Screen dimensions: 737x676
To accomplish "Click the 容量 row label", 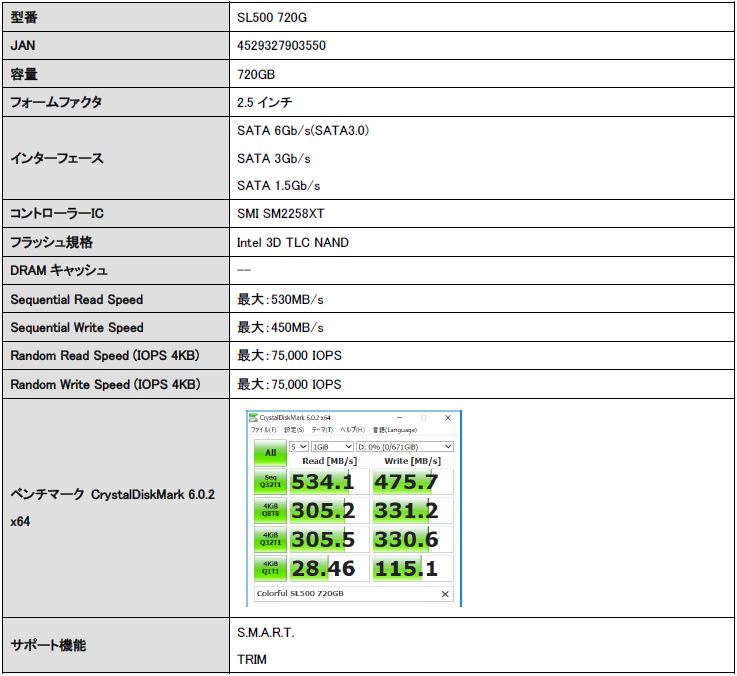I will coord(24,74).
